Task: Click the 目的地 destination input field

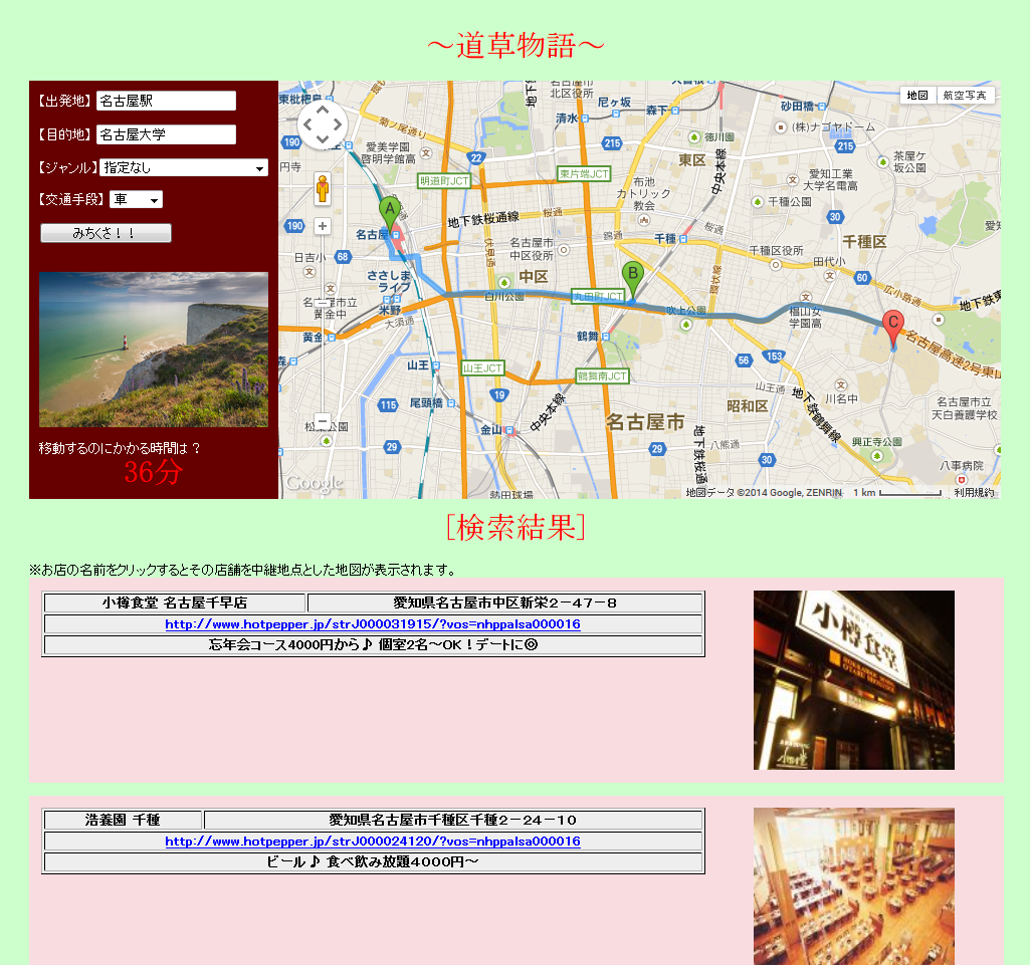Action: 166,135
